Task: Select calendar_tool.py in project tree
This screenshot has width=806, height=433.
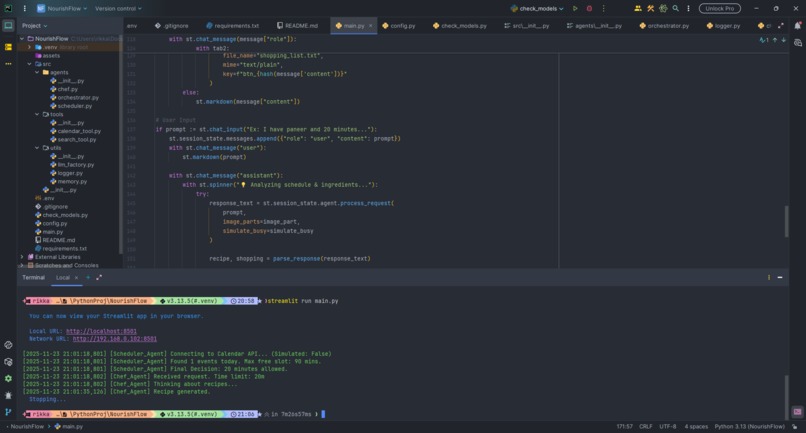Action: (x=75, y=131)
